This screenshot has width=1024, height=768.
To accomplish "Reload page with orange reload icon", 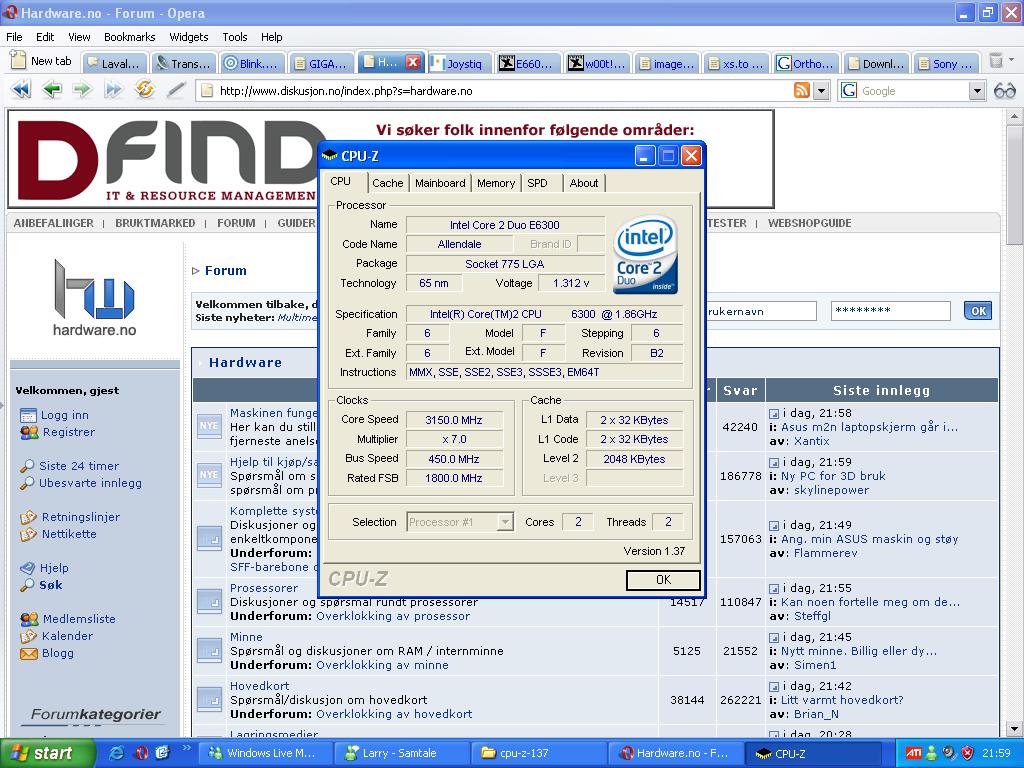I will pos(144,89).
